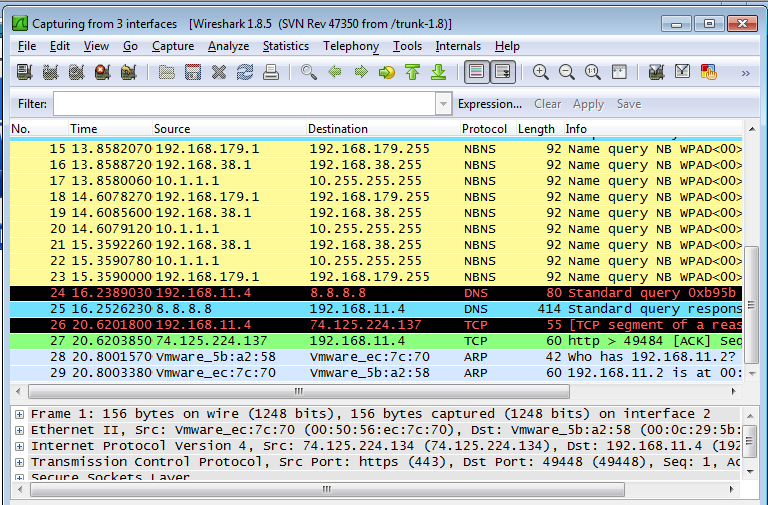768x505 pixels.
Task: Expand the Secure Sockets Layer row
Action: [19, 477]
